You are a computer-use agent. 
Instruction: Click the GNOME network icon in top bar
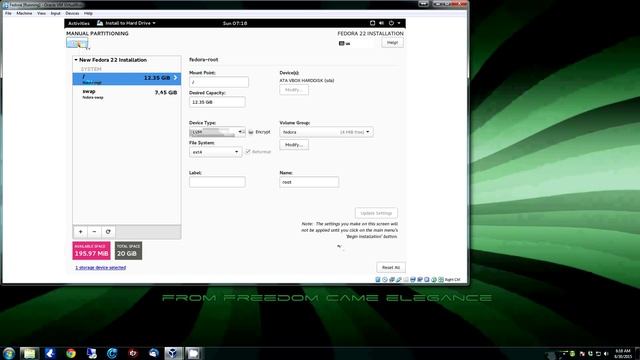pyautogui.click(x=372, y=23)
